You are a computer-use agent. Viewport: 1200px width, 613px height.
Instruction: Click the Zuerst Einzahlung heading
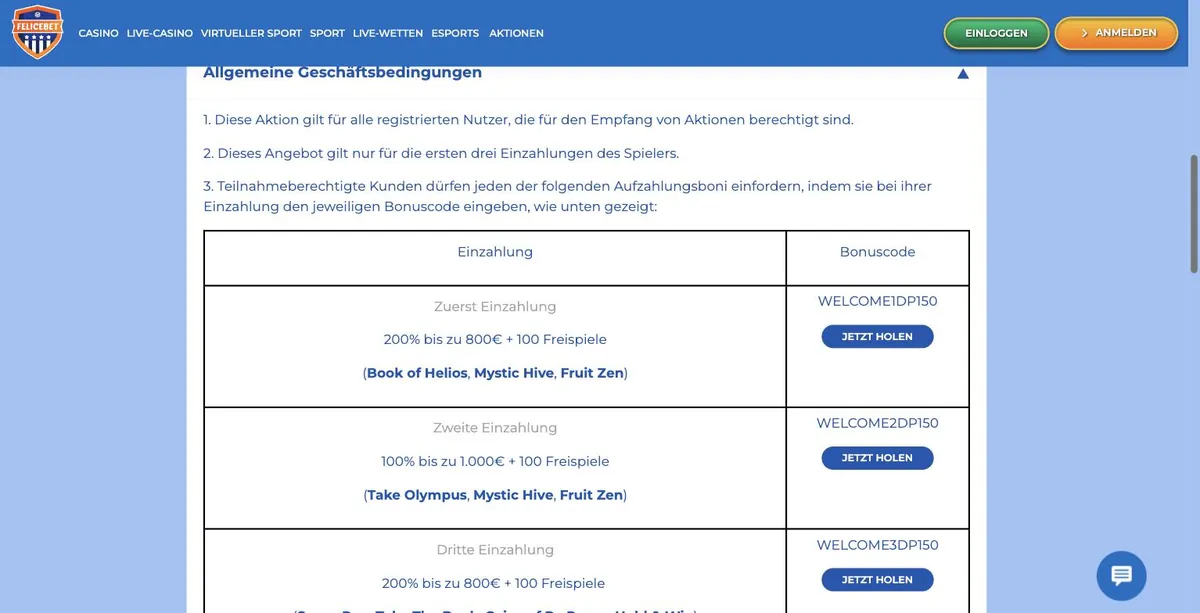[495, 307]
